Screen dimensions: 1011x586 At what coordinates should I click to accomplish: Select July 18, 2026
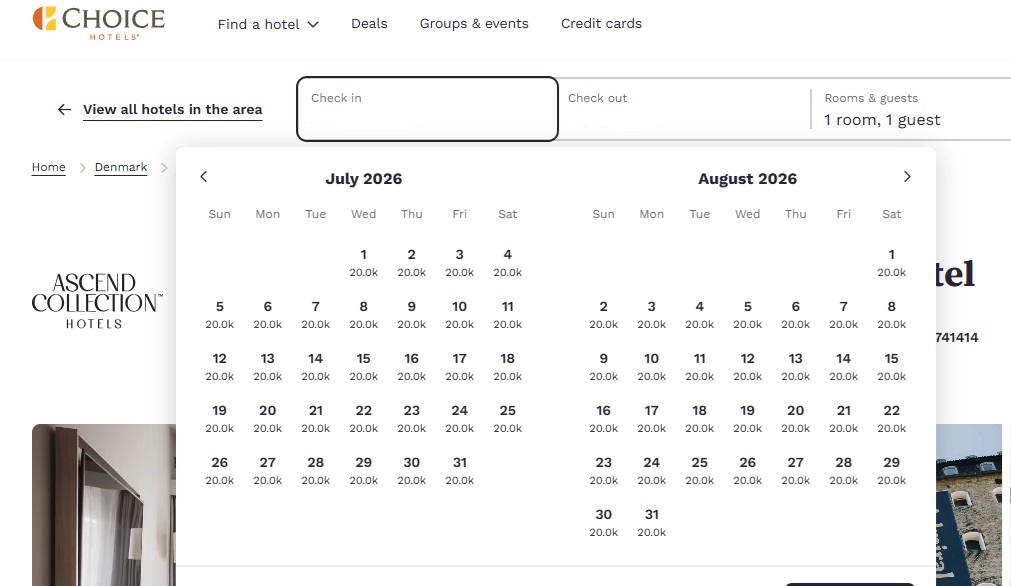click(x=507, y=367)
